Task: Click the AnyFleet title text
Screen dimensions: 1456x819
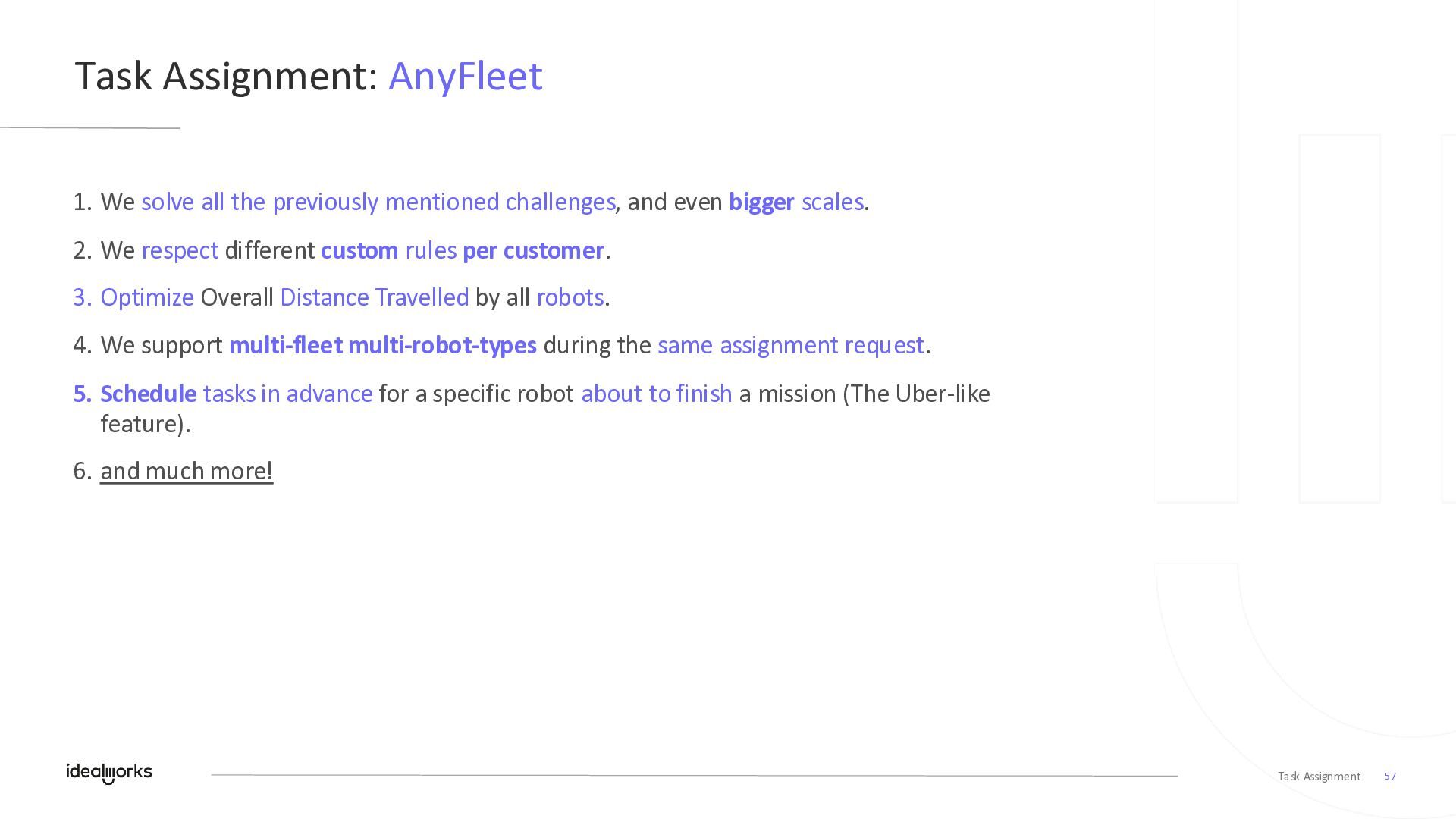Action: point(465,77)
